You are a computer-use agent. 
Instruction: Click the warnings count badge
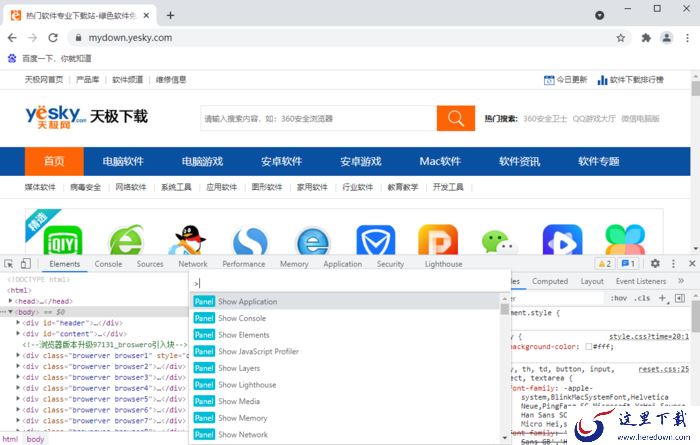point(604,264)
